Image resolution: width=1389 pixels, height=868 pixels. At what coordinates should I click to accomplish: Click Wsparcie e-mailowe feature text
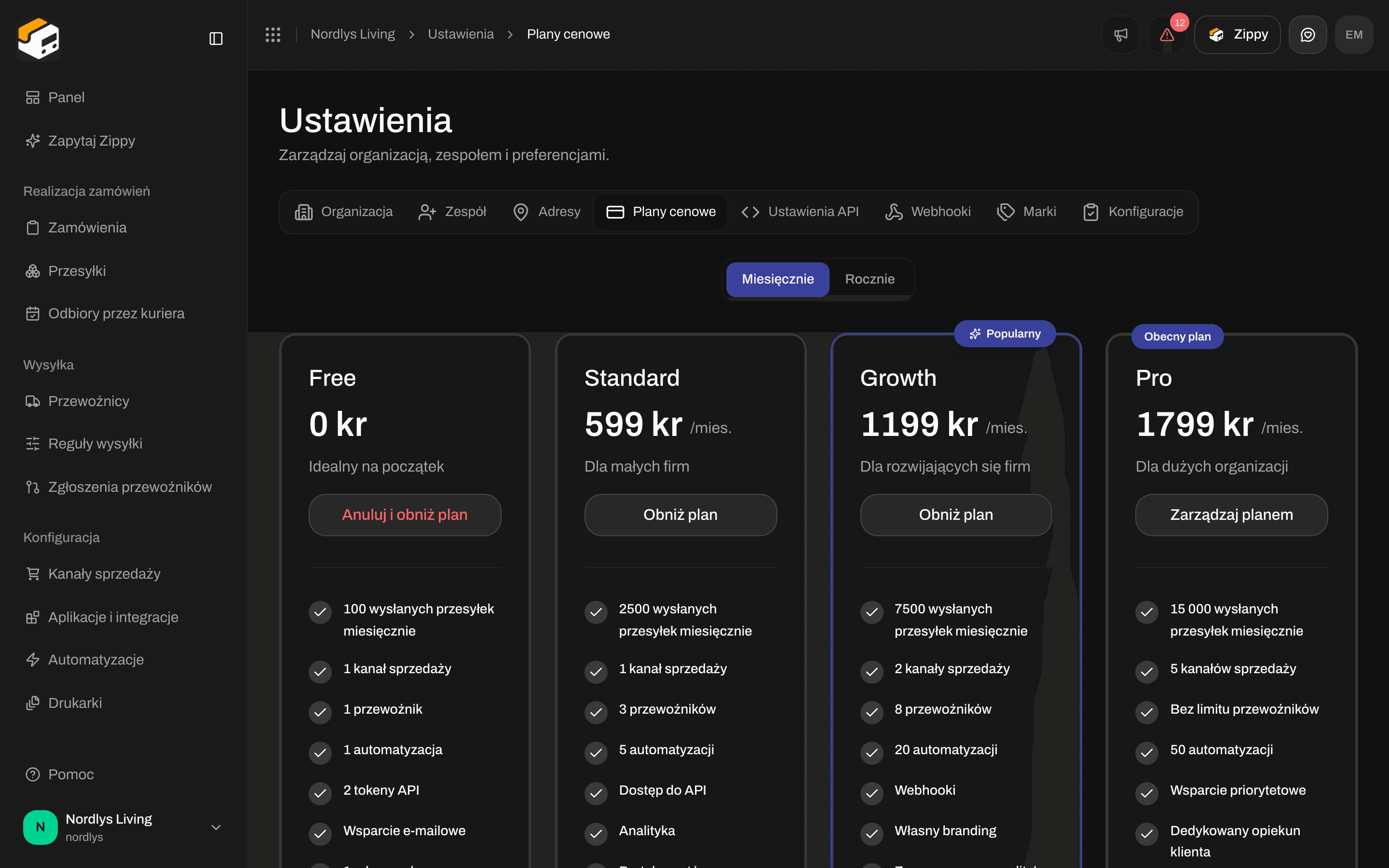pyautogui.click(x=404, y=831)
